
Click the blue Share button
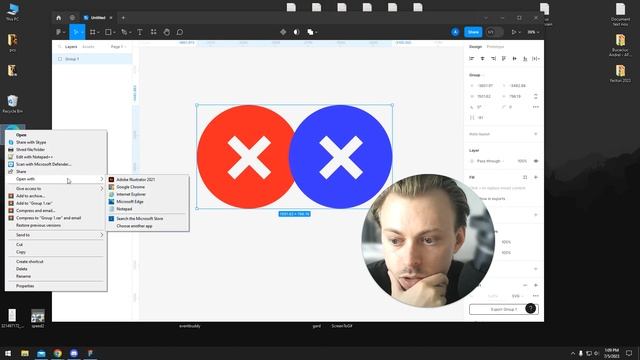coord(473,32)
